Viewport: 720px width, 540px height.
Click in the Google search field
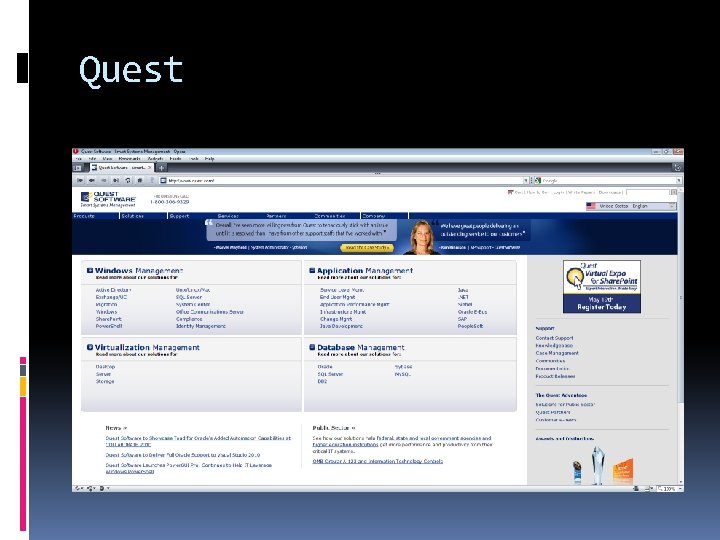click(608, 180)
